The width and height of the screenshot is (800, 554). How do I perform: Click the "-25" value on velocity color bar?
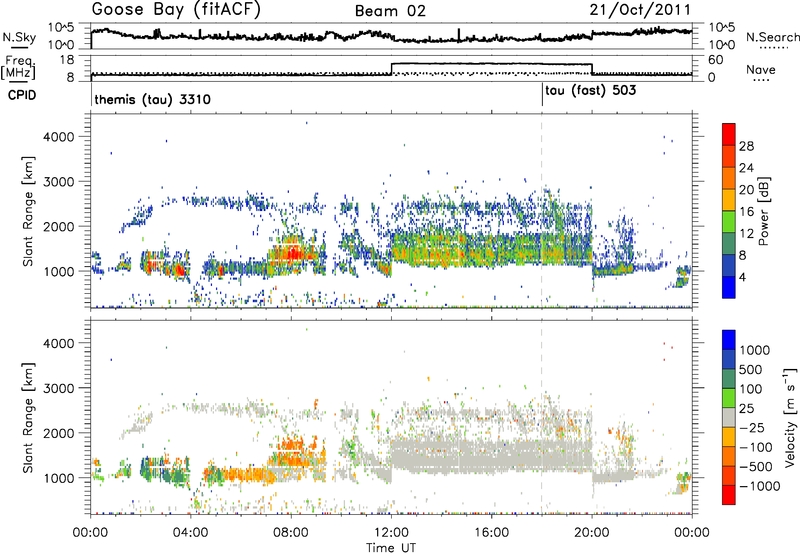(x=755, y=428)
